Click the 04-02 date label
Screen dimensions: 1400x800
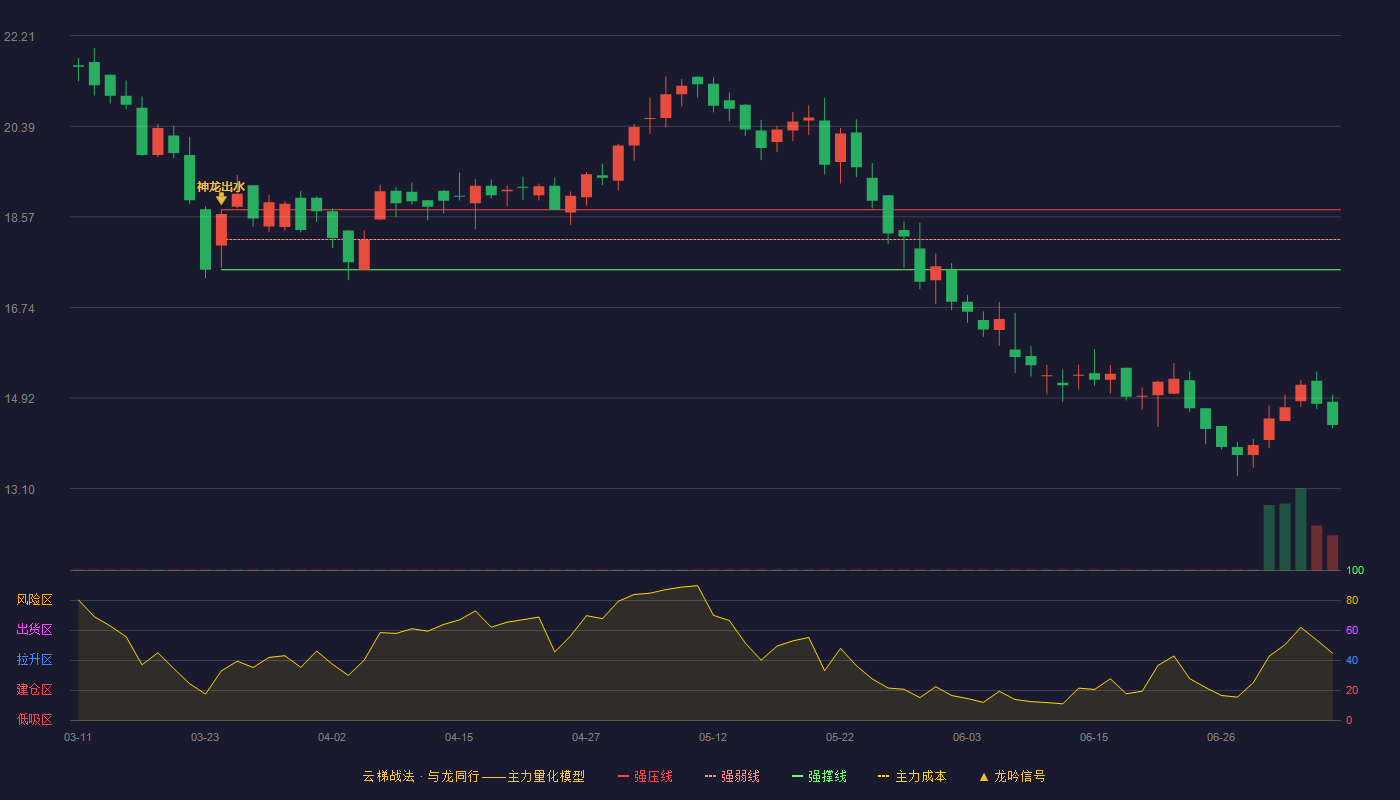pyautogui.click(x=332, y=737)
